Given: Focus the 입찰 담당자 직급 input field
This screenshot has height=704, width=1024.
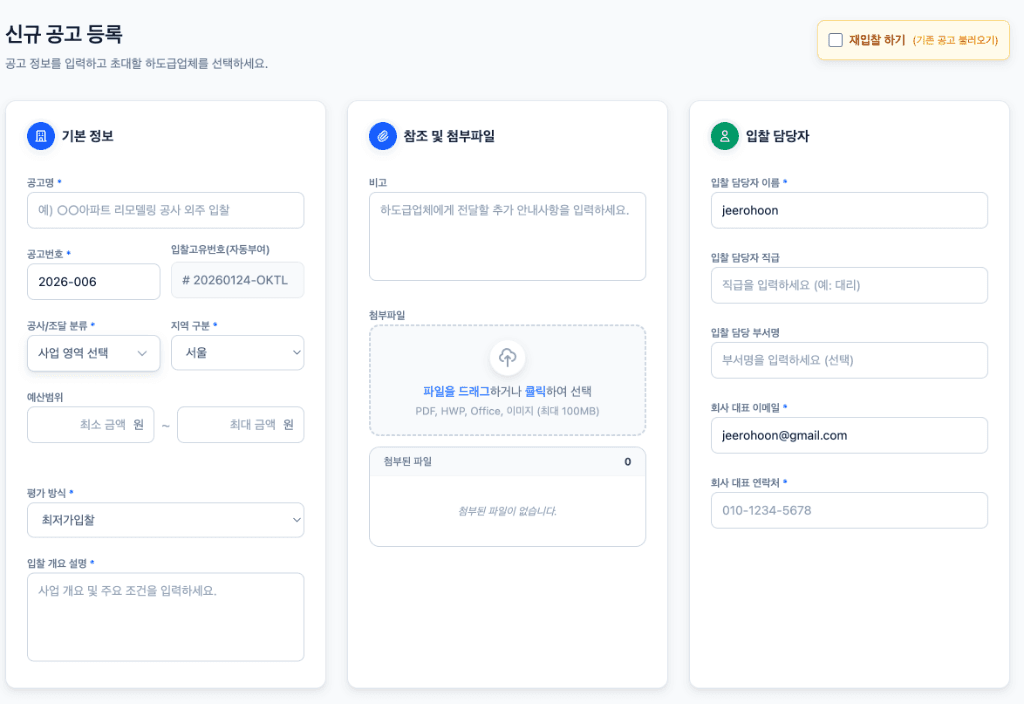Looking at the screenshot, I should coord(849,285).
